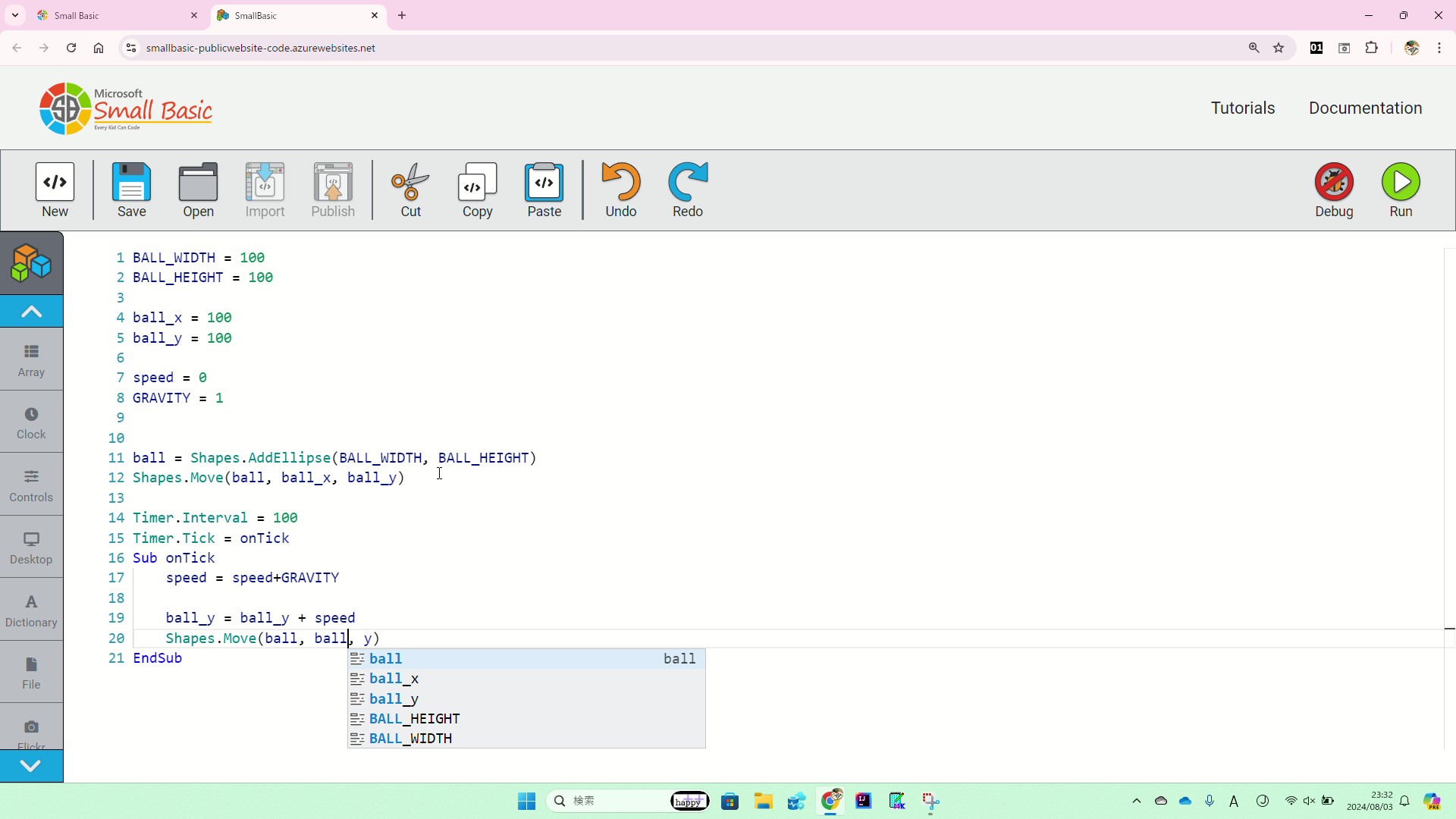
Task: Save the program with Save icon
Action: click(131, 190)
